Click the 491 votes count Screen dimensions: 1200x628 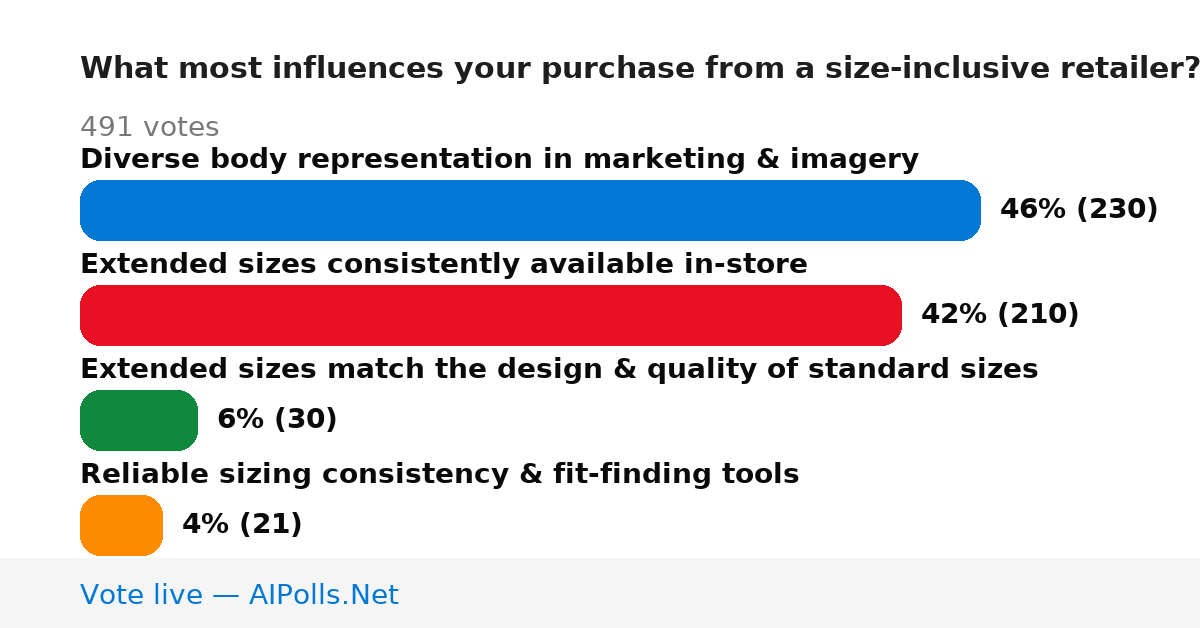coord(149,128)
